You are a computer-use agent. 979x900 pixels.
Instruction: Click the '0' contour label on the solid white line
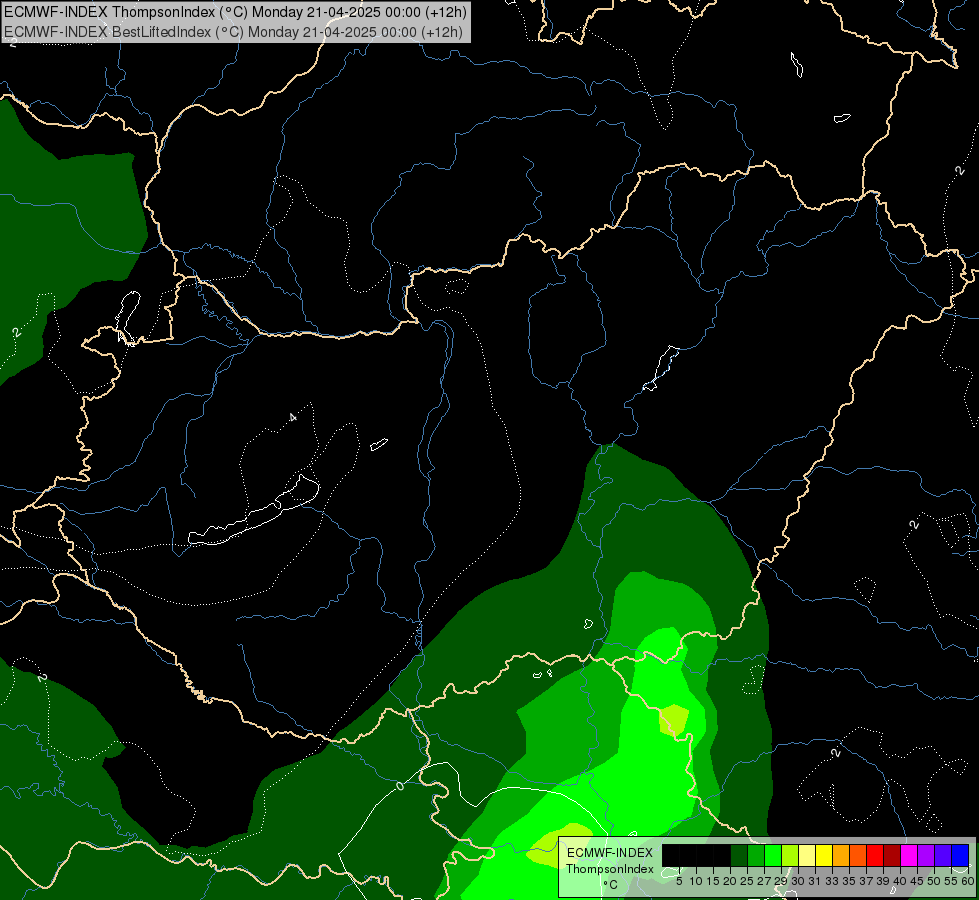click(x=400, y=786)
